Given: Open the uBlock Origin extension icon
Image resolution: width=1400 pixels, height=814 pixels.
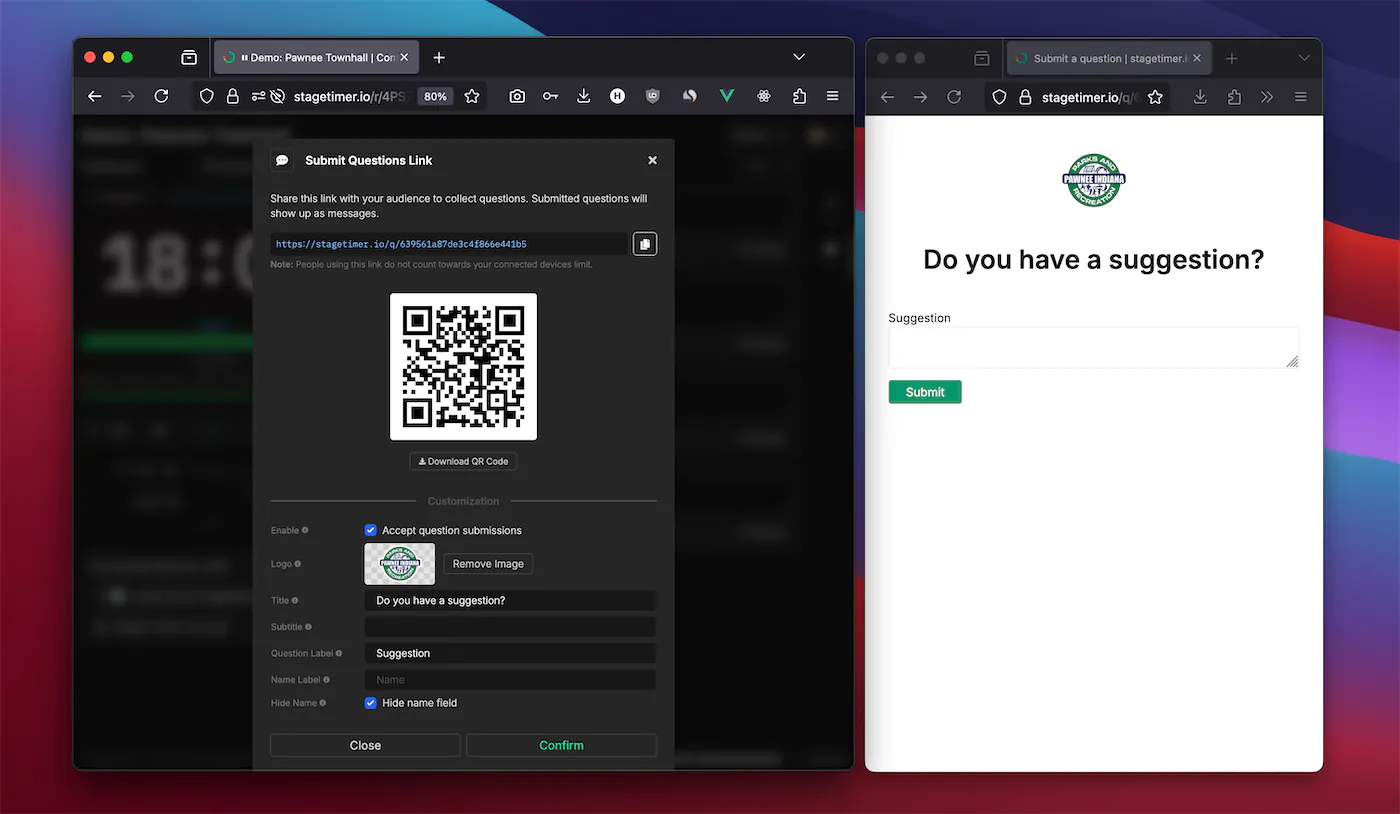Looking at the screenshot, I should click(652, 96).
